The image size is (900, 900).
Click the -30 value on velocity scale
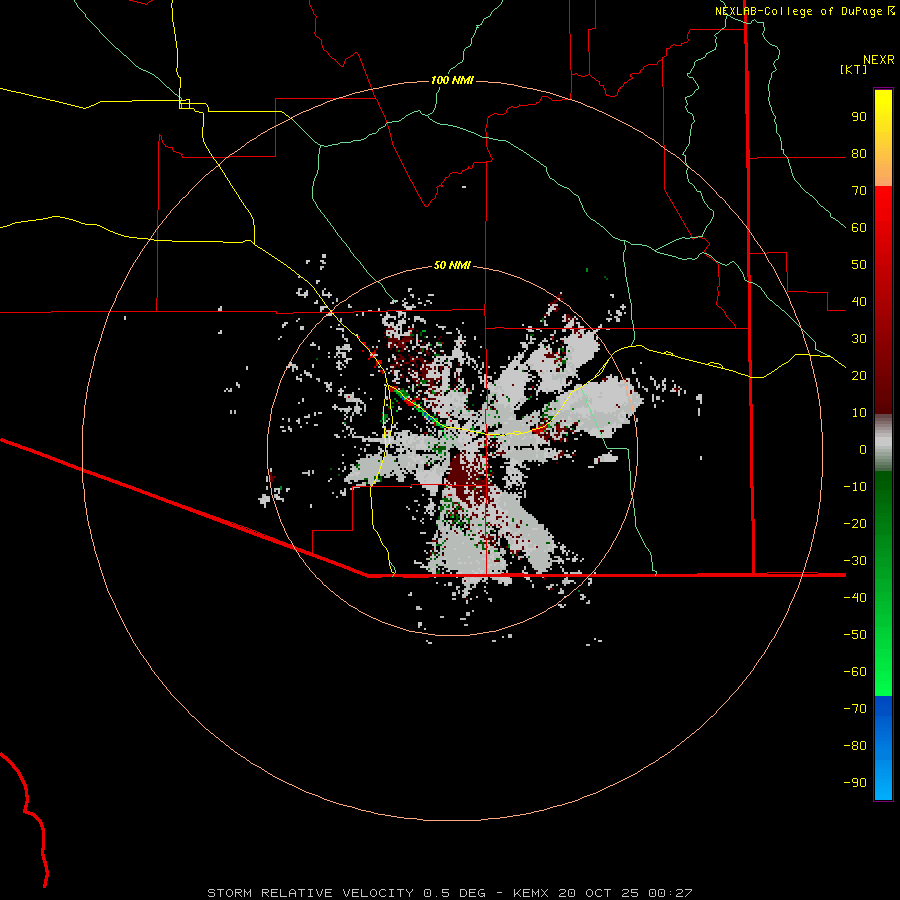(x=855, y=561)
